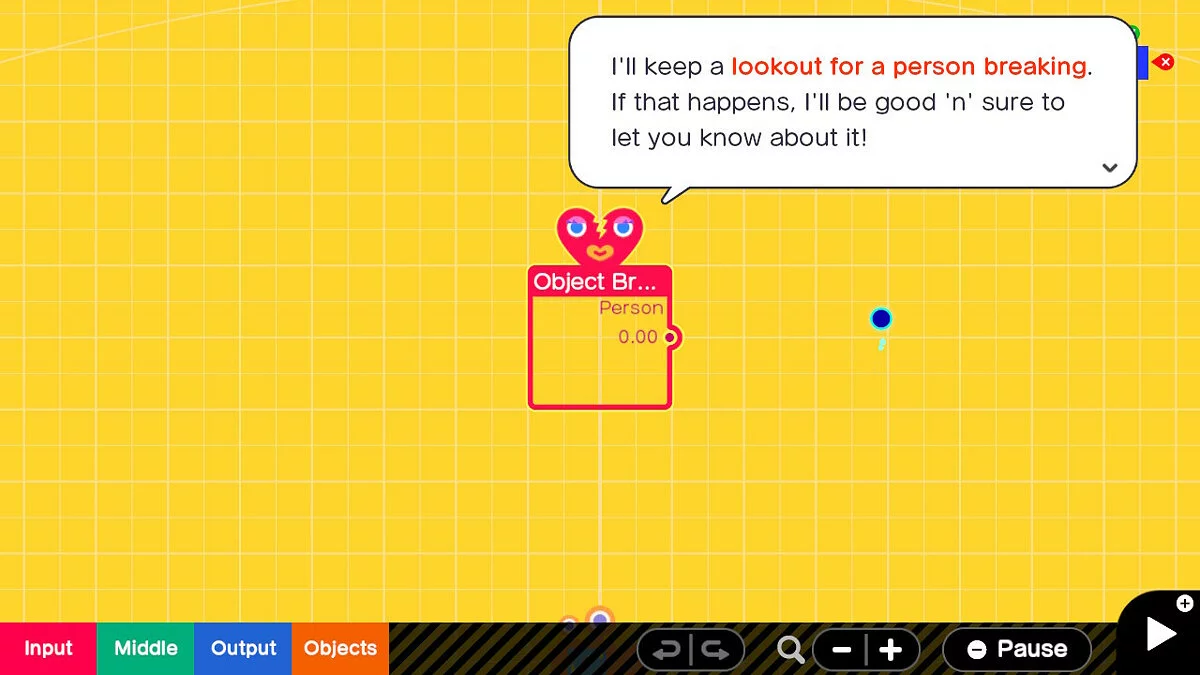The image size is (1200, 675).
Task: Click the red X marker icon
Action: coord(1163,62)
